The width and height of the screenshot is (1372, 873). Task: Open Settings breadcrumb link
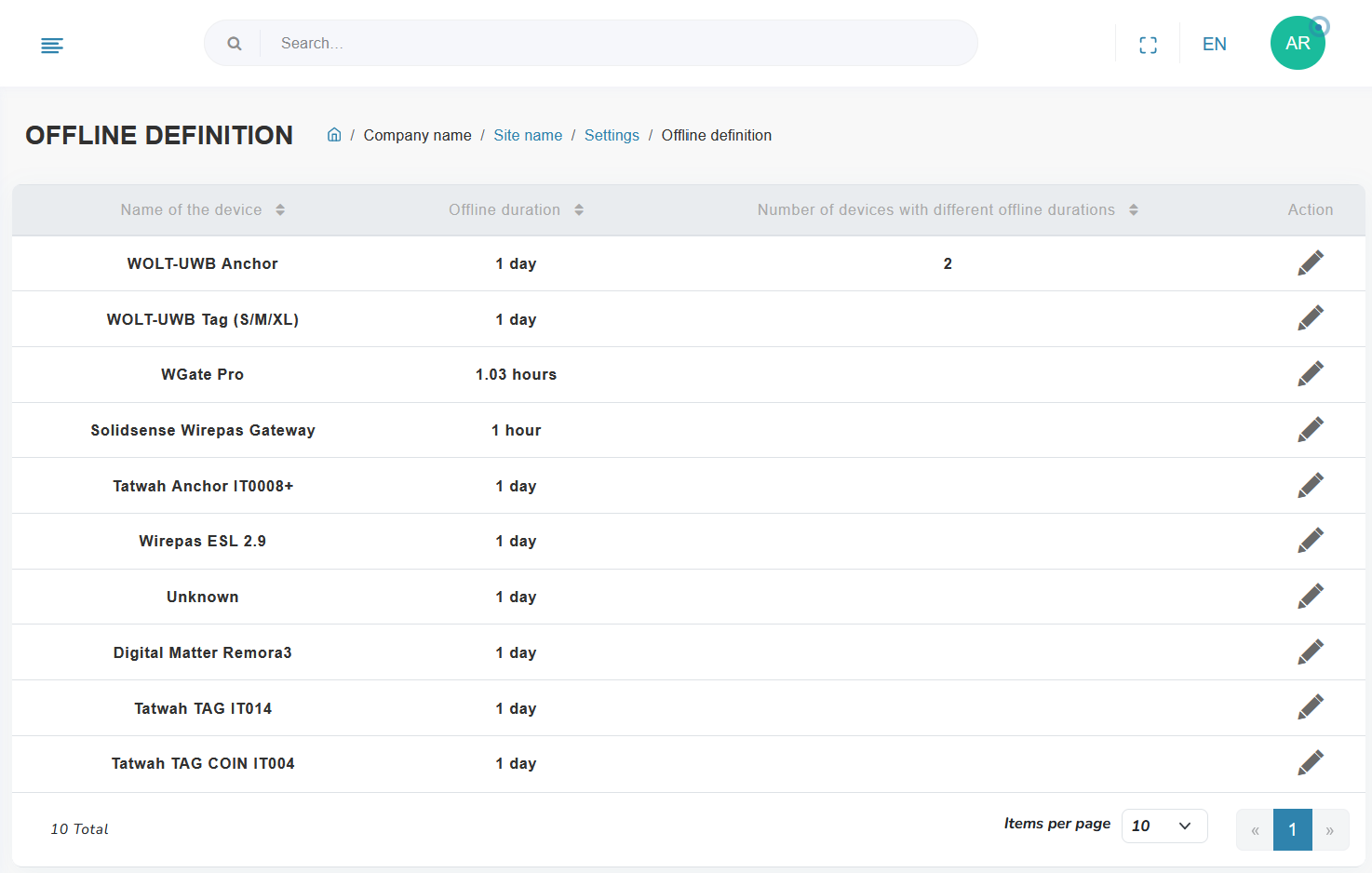612,135
